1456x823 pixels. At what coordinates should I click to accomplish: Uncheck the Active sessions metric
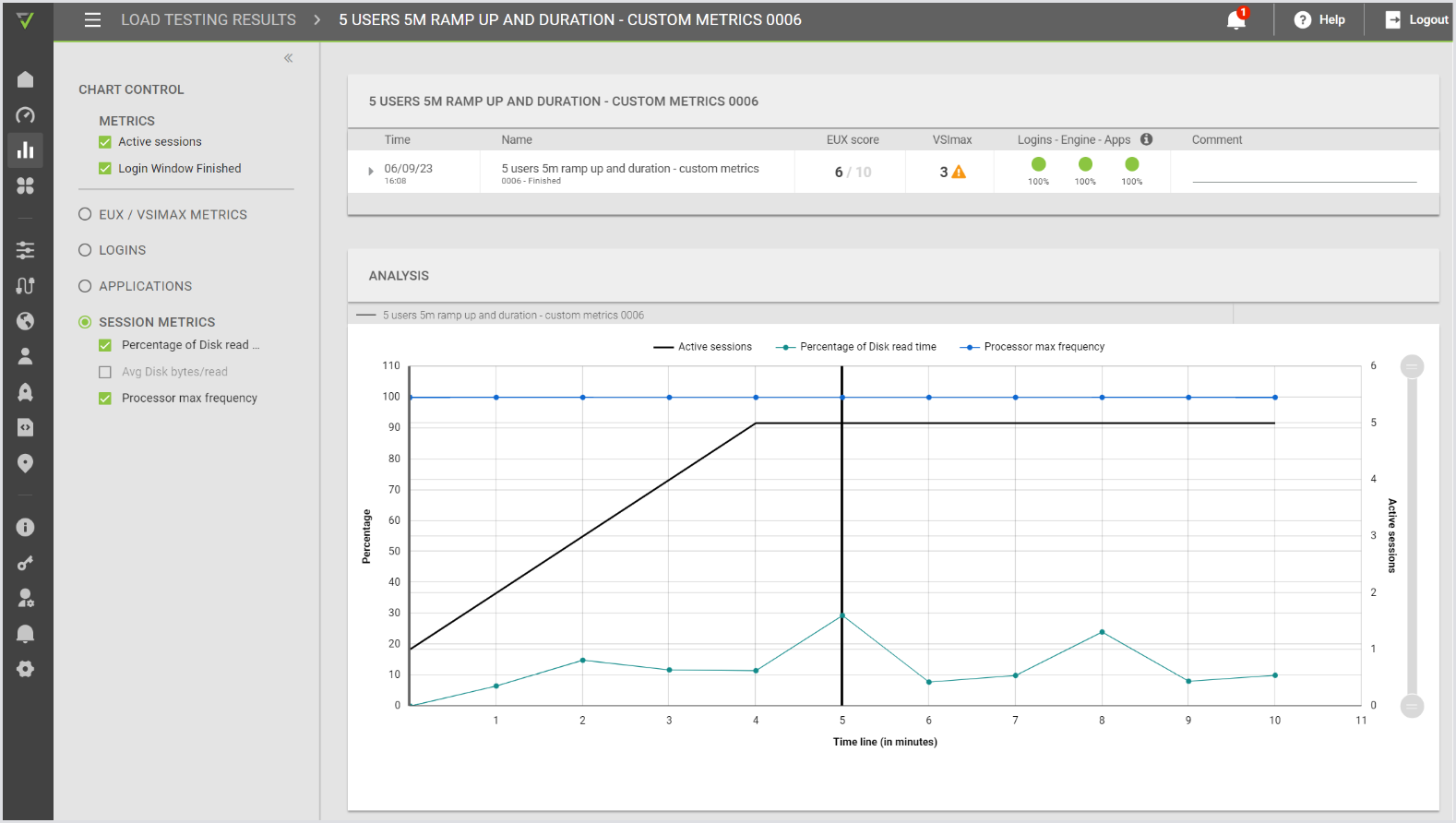pyautogui.click(x=105, y=142)
